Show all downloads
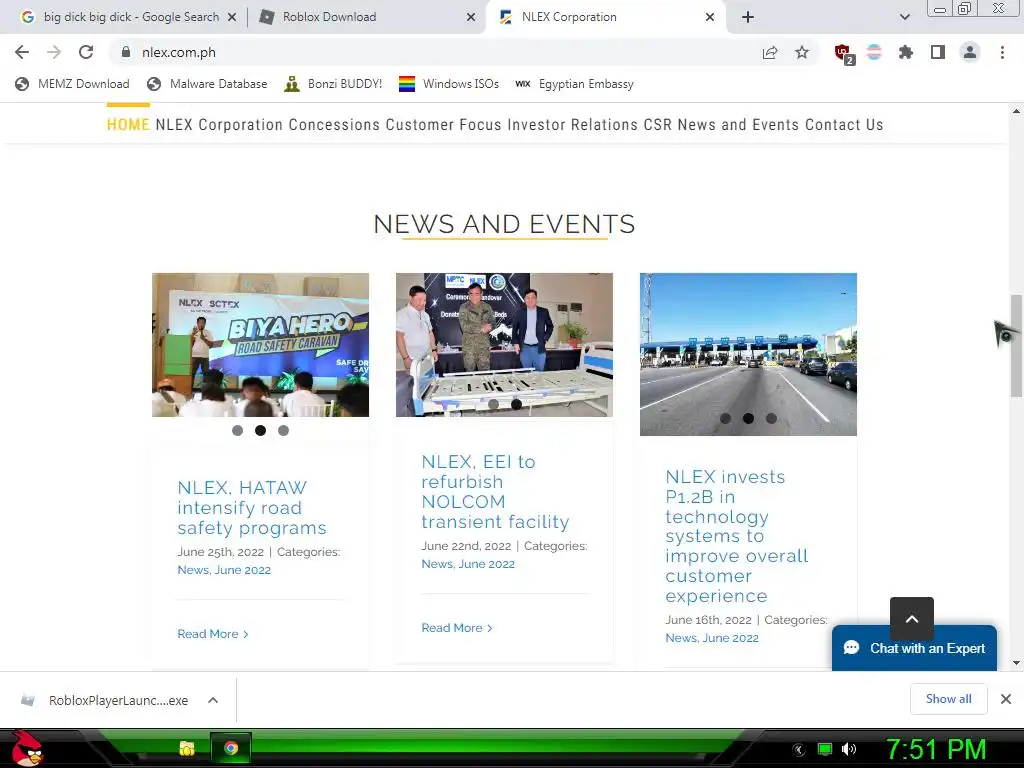 coord(948,699)
